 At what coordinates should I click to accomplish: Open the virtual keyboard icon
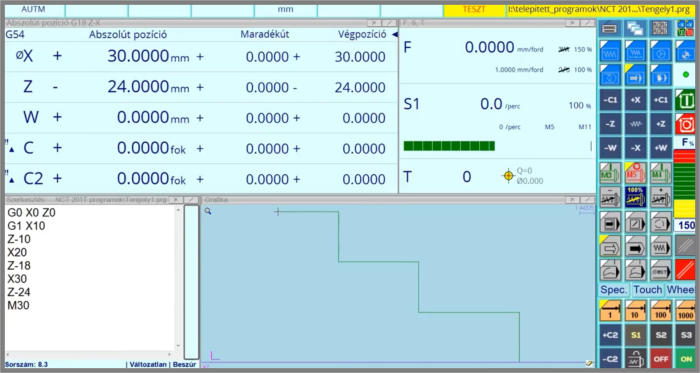[x=610, y=29]
